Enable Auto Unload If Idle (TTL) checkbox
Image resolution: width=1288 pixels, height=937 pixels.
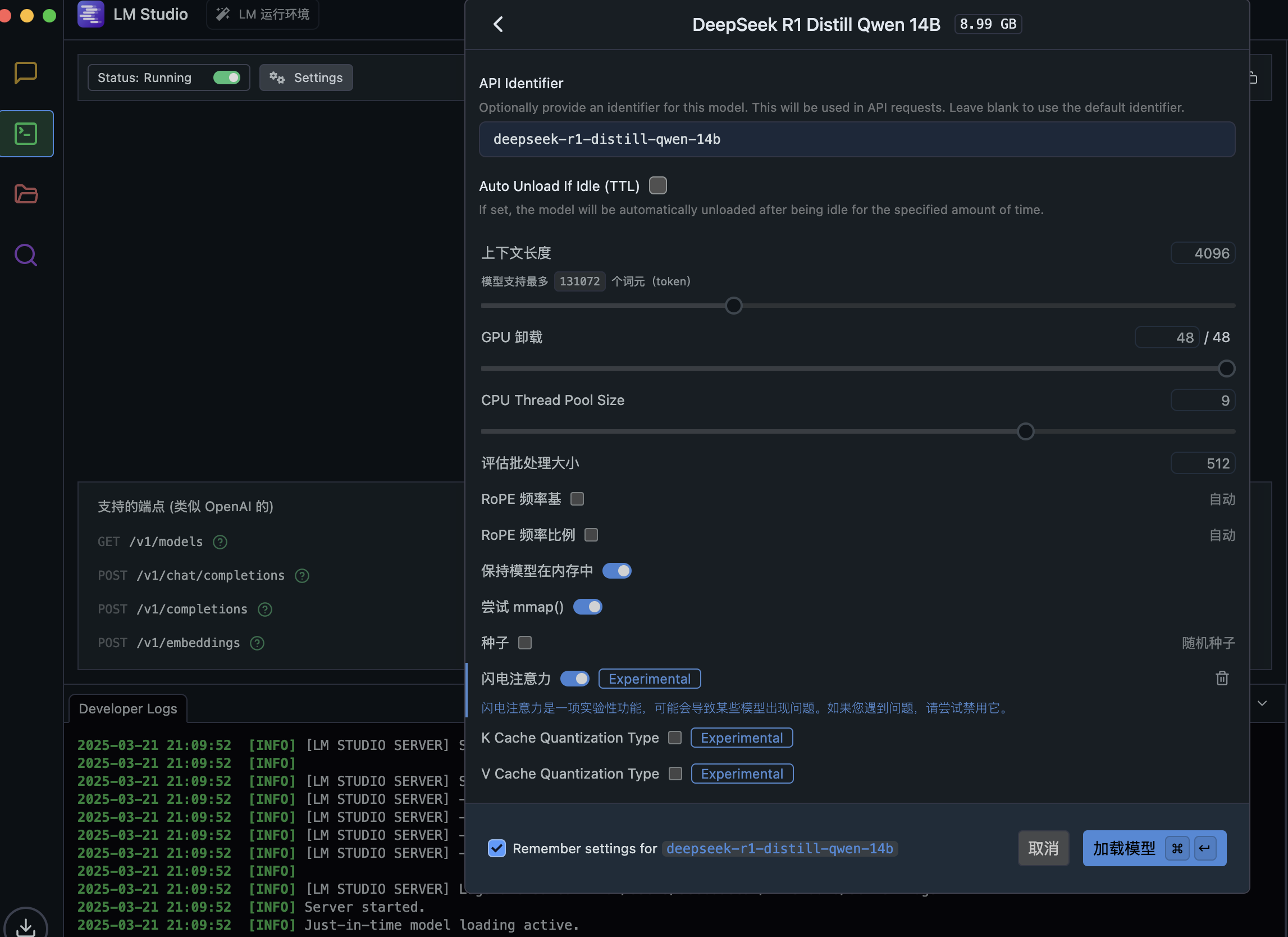[x=657, y=185]
